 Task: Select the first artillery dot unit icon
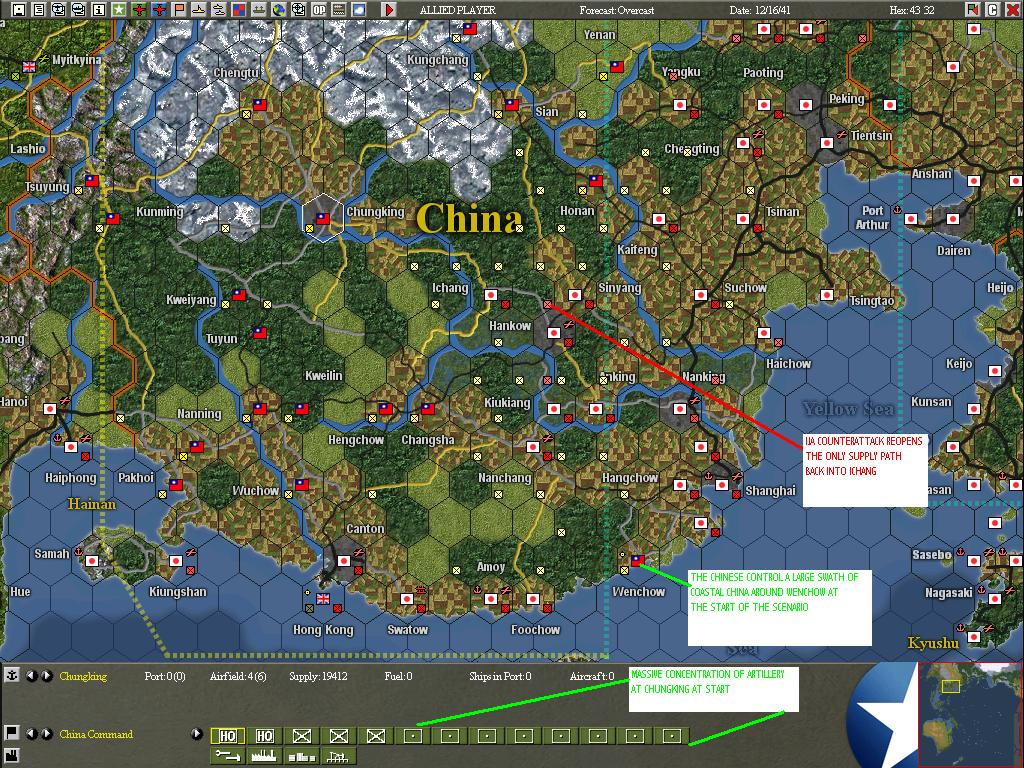[x=413, y=736]
